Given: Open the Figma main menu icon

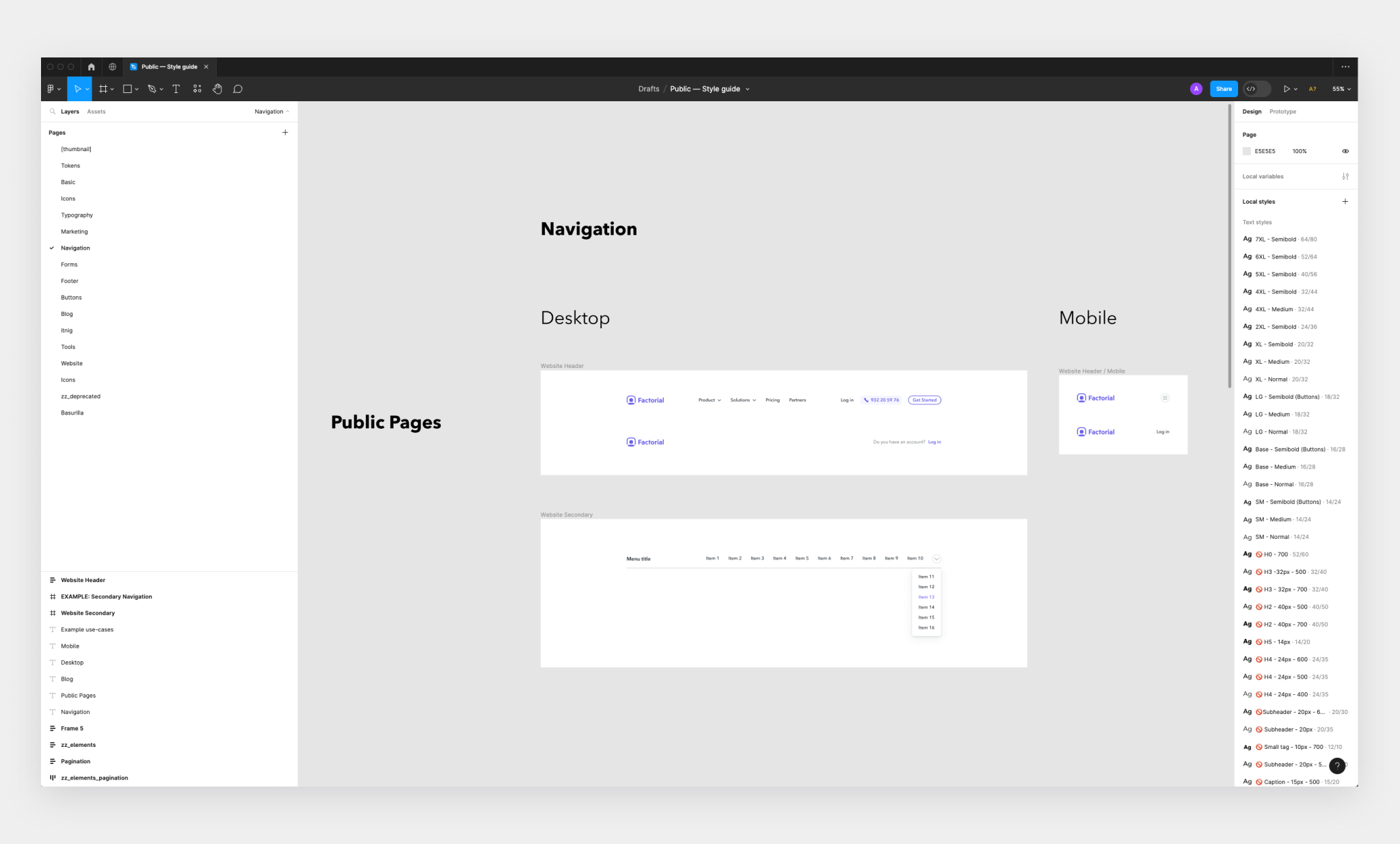Looking at the screenshot, I should (x=51, y=89).
